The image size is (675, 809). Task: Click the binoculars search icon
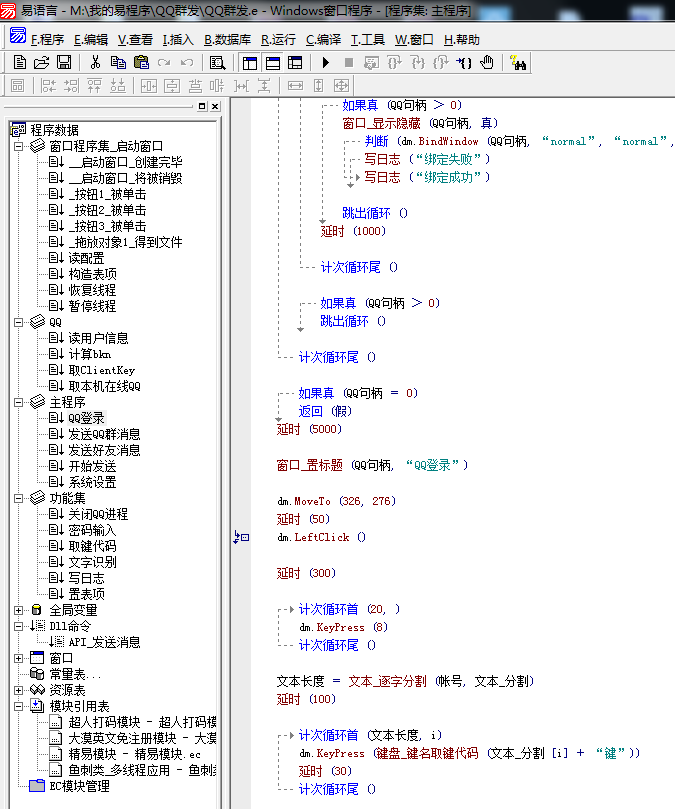click(x=519, y=62)
